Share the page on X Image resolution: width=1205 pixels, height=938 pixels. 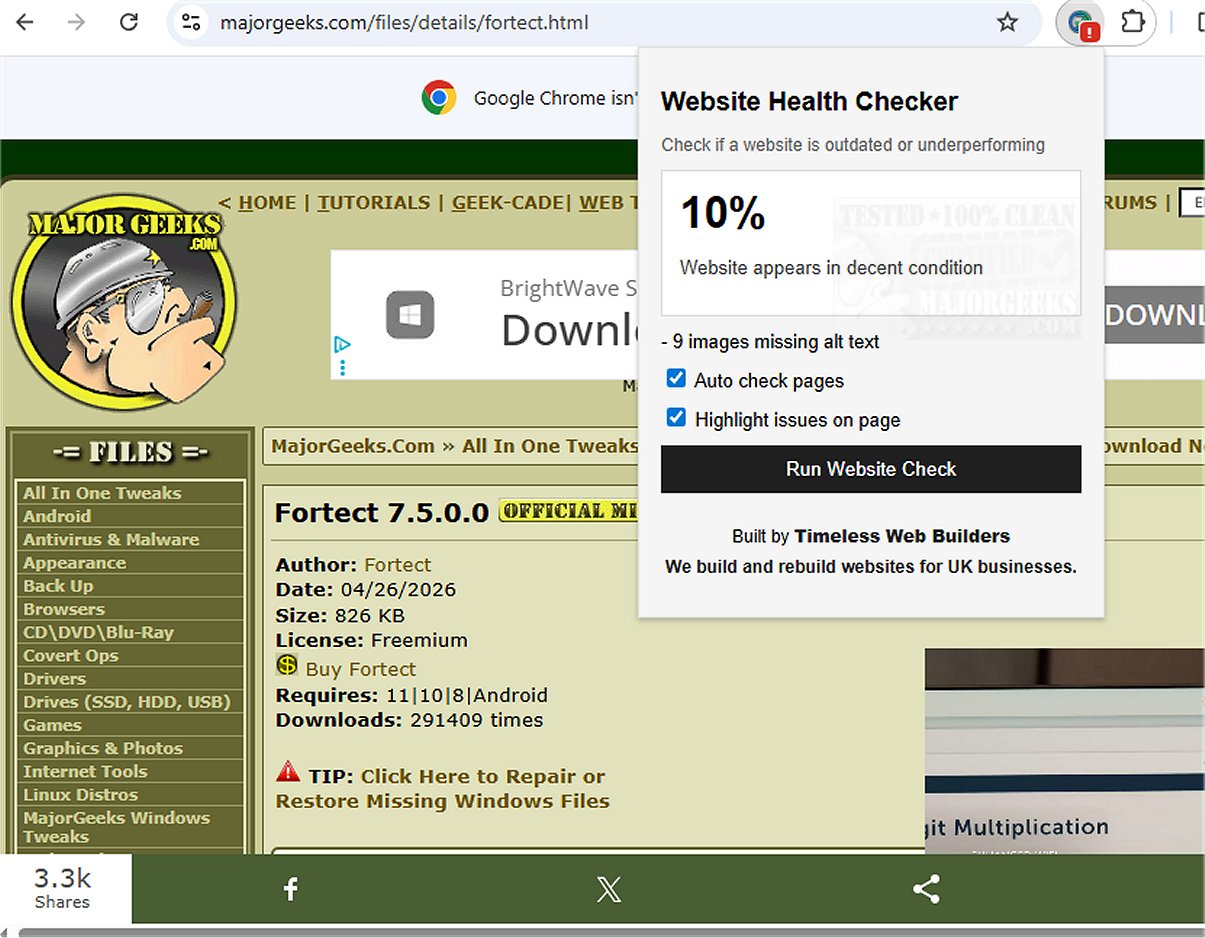click(x=608, y=889)
